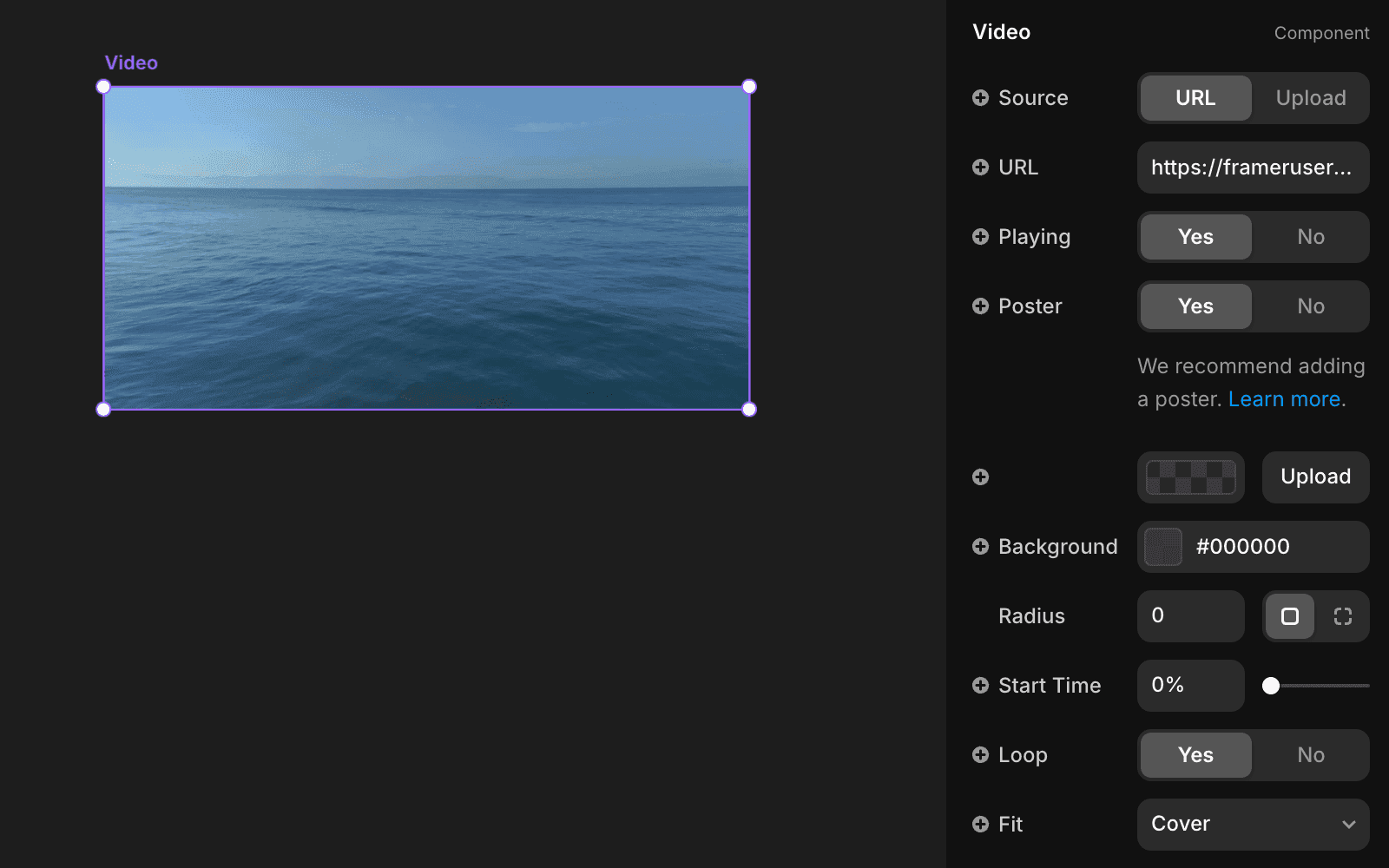The image size is (1389, 868).
Task: Set Source to URL
Action: (x=1196, y=98)
